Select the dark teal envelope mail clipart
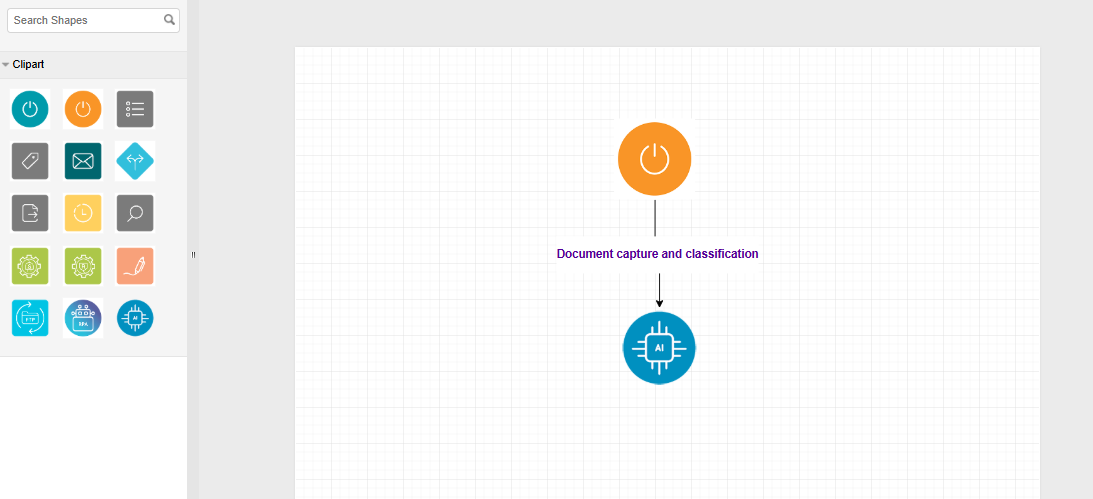 (83, 161)
